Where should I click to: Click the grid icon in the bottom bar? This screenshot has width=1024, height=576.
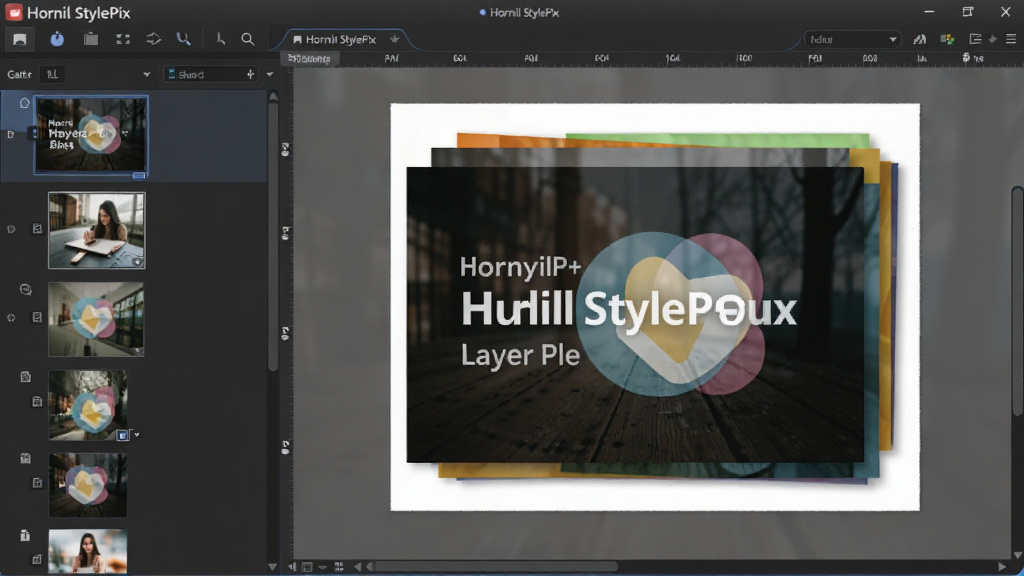(x=339, y=567)
